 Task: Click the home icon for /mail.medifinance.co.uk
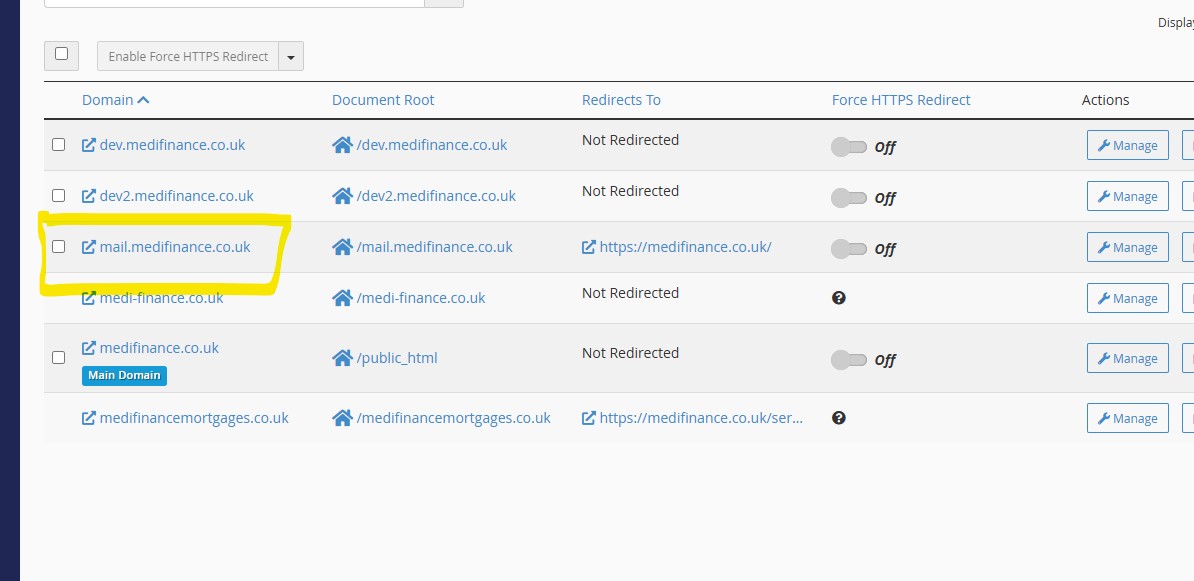pos(340,246)
